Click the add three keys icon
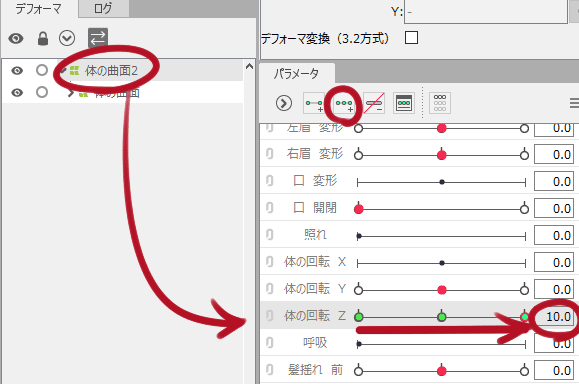 click(x=344, y=103)
